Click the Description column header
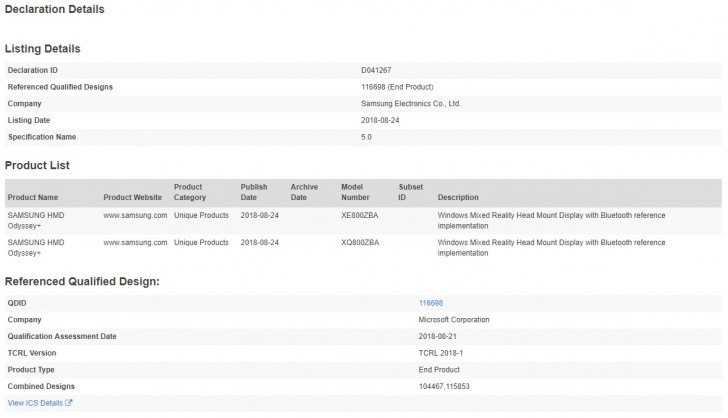728x418 pixels. [x=458, y=197]
